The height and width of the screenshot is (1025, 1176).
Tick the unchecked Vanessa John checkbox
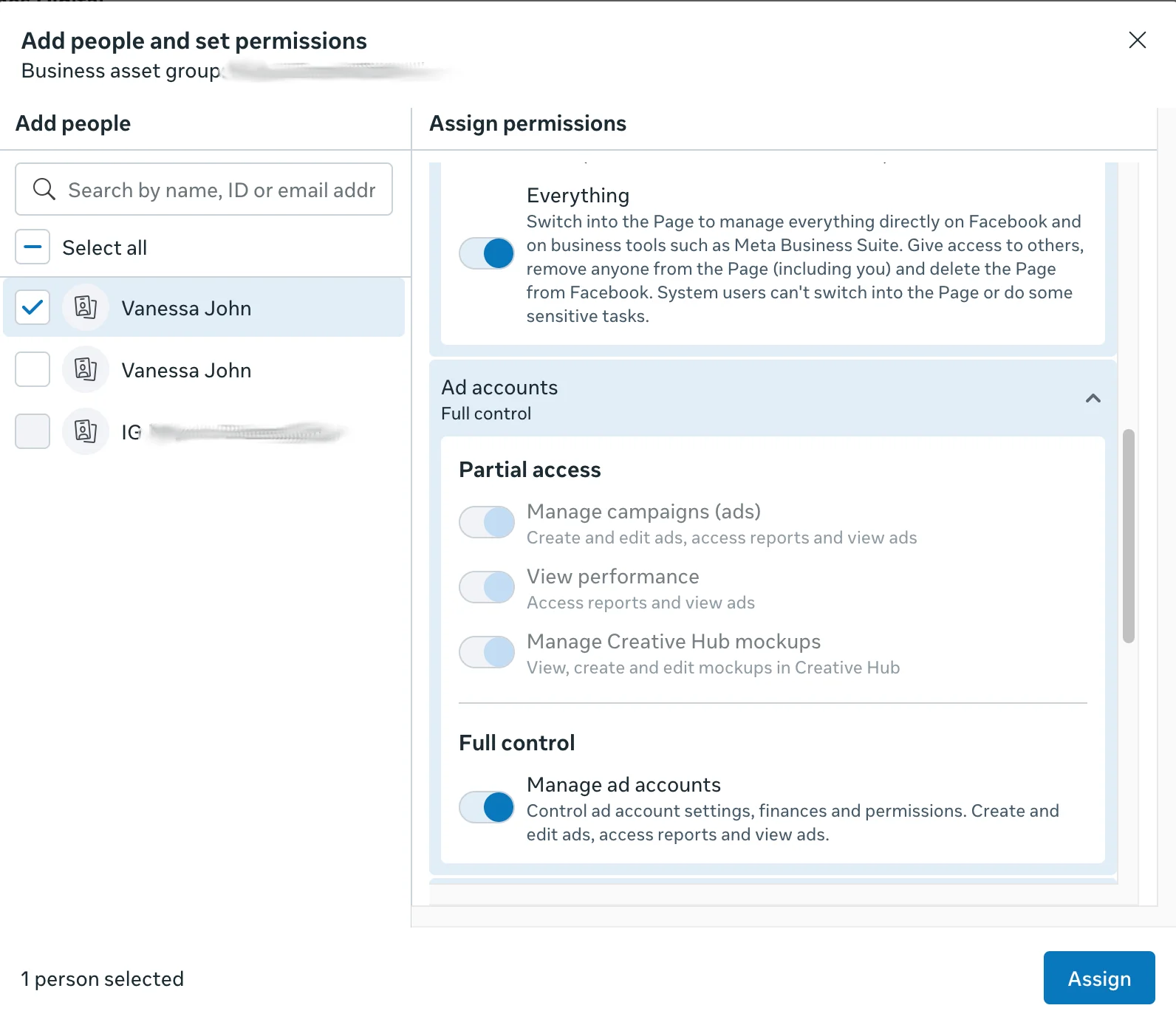tap(33, 369)
